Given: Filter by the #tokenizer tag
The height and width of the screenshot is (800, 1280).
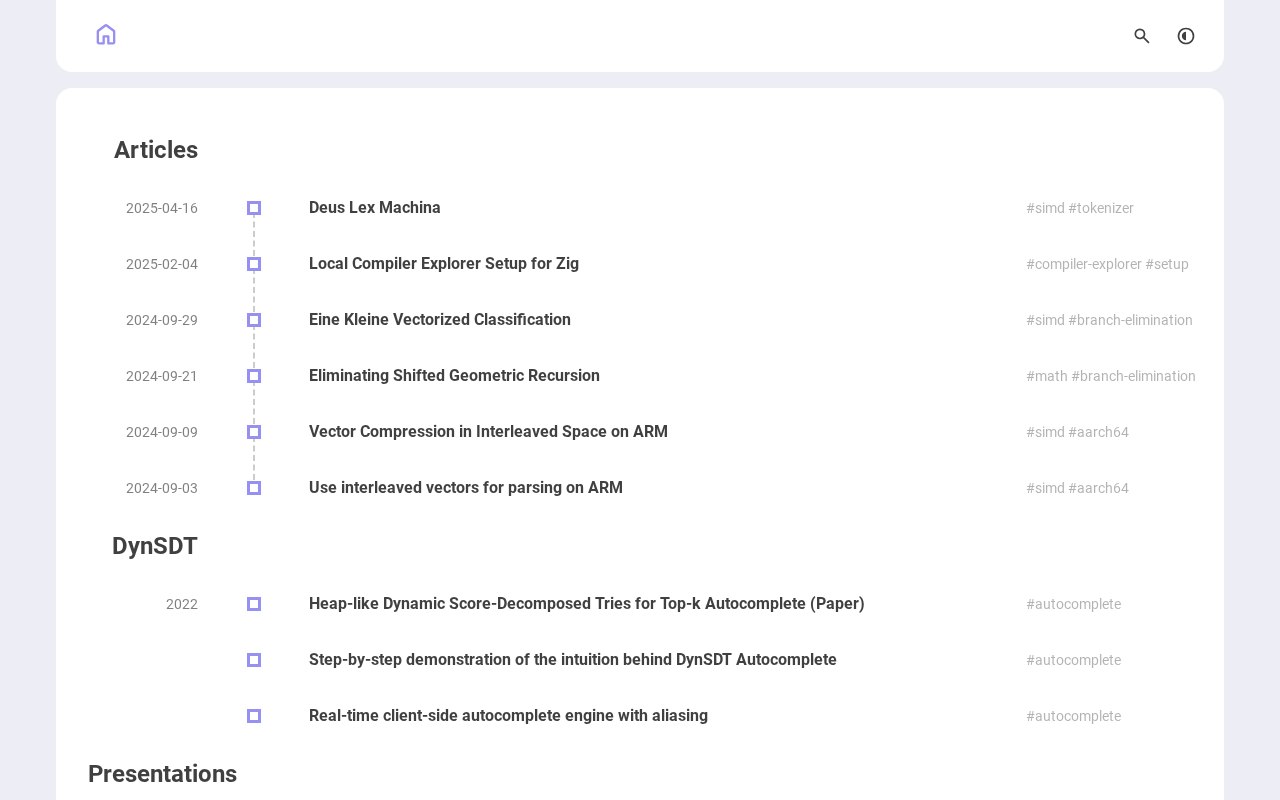Looking at the screenshot, I should tap(1101, 208).
